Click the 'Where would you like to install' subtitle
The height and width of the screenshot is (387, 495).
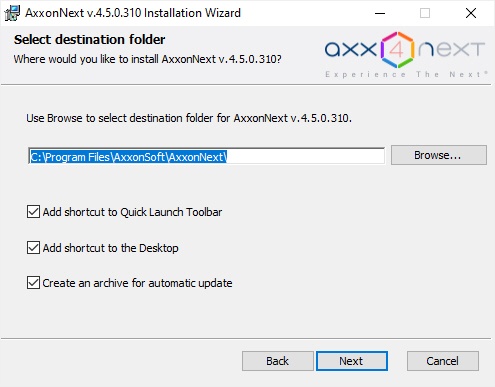(x=148, y=59)
